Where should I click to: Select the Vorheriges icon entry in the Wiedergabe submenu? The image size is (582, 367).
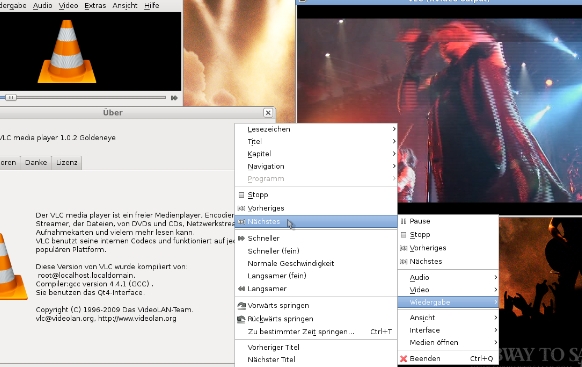coord(241,208)
